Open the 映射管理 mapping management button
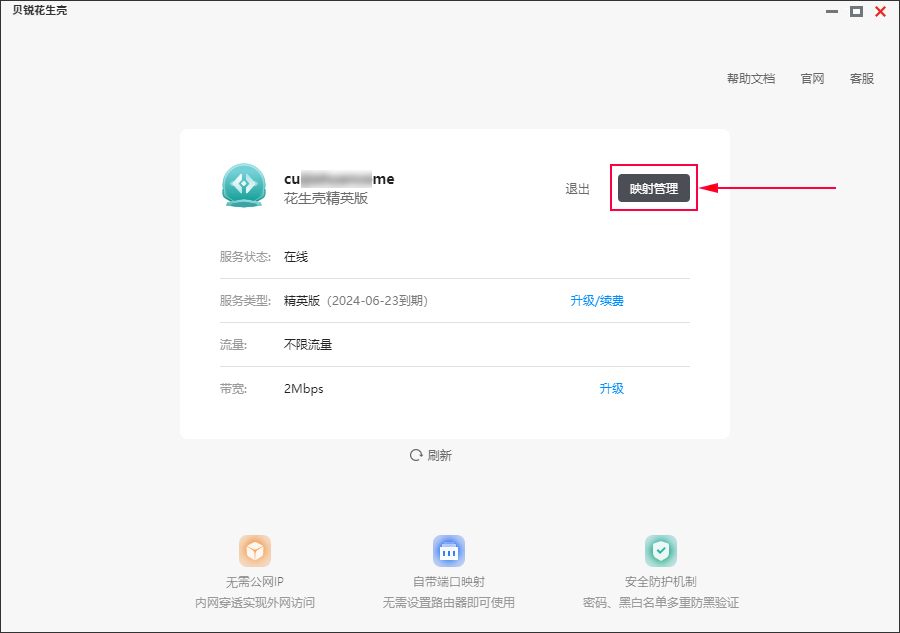 [654, 188]
